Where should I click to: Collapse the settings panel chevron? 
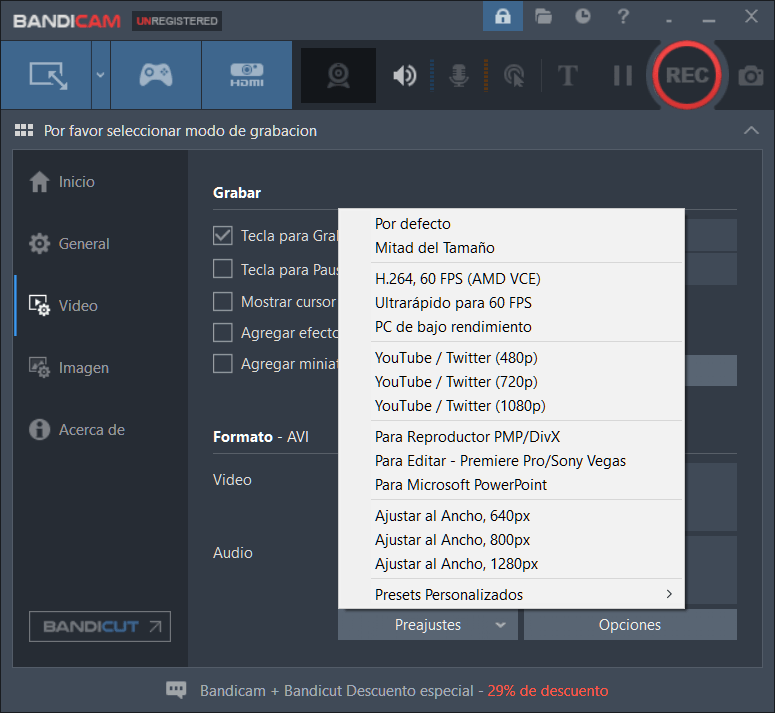pyautogui.click(x=751, y=130)
